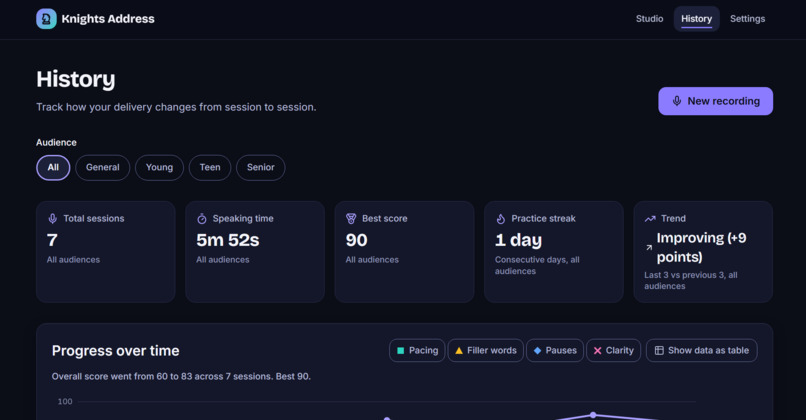This screenshot has height=420, width=806.
Task: Filter by General audience
Action: tap(102, 168)
